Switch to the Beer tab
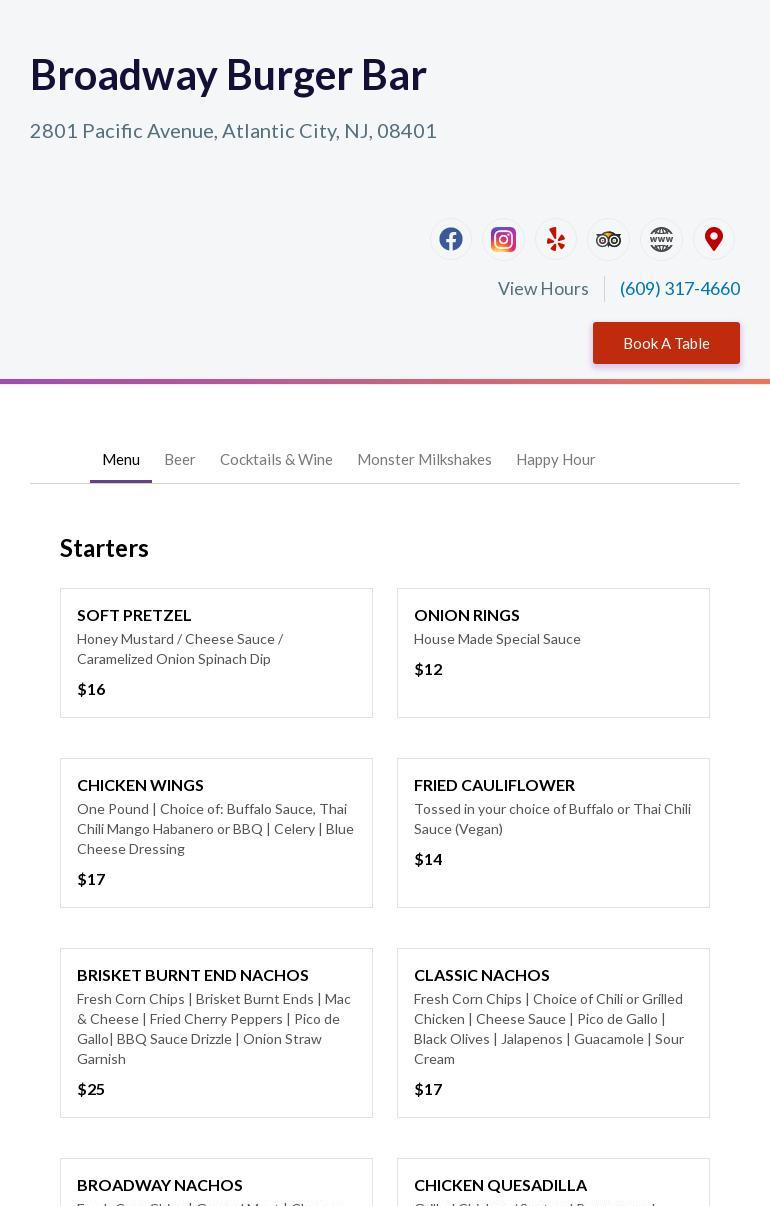Image resolution: width=770 pixels, height=1206 pixels. [x=180, y=460]
